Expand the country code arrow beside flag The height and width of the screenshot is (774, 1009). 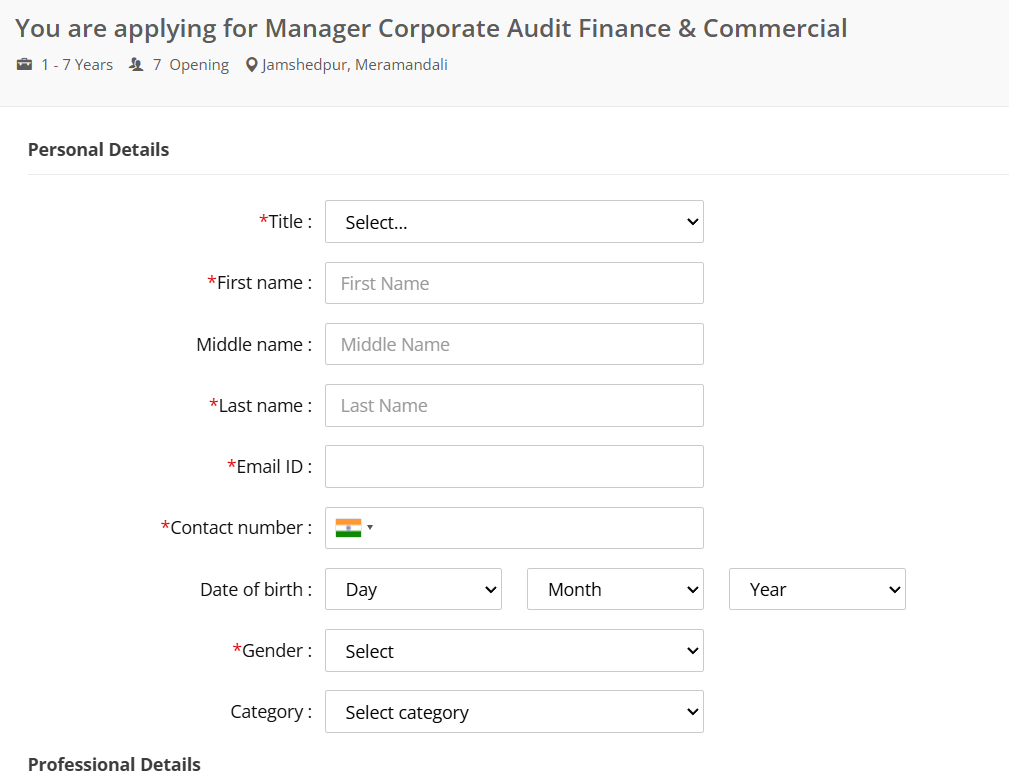370,528
